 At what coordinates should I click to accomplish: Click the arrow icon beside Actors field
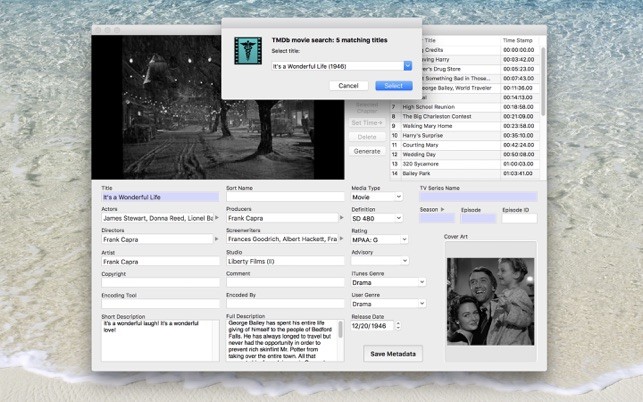point(216,217)
